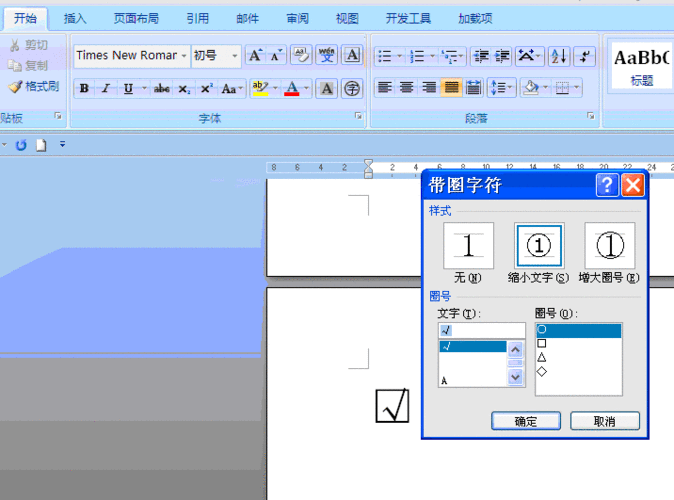The width and height of the screenshot is (674, 500).
Task: Align text right
Action: [429, 88]
